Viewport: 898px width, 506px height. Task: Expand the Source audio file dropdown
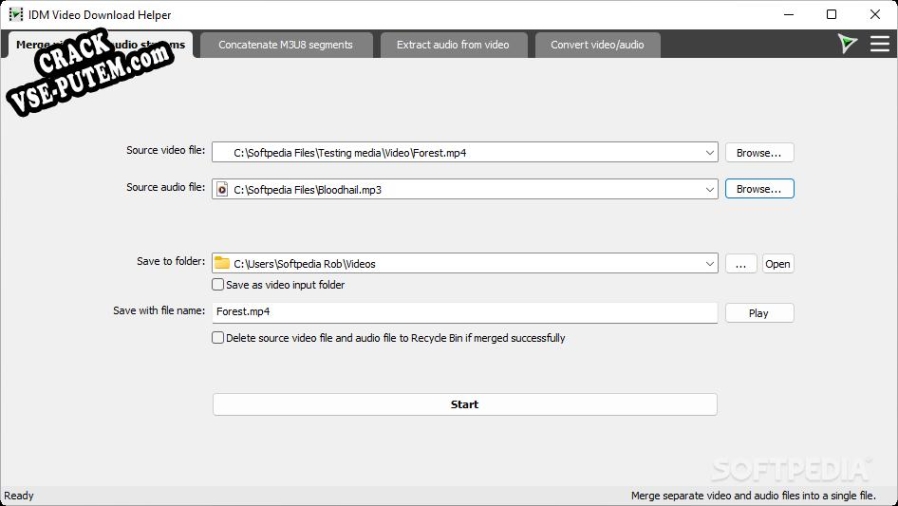tap(710, 189)
